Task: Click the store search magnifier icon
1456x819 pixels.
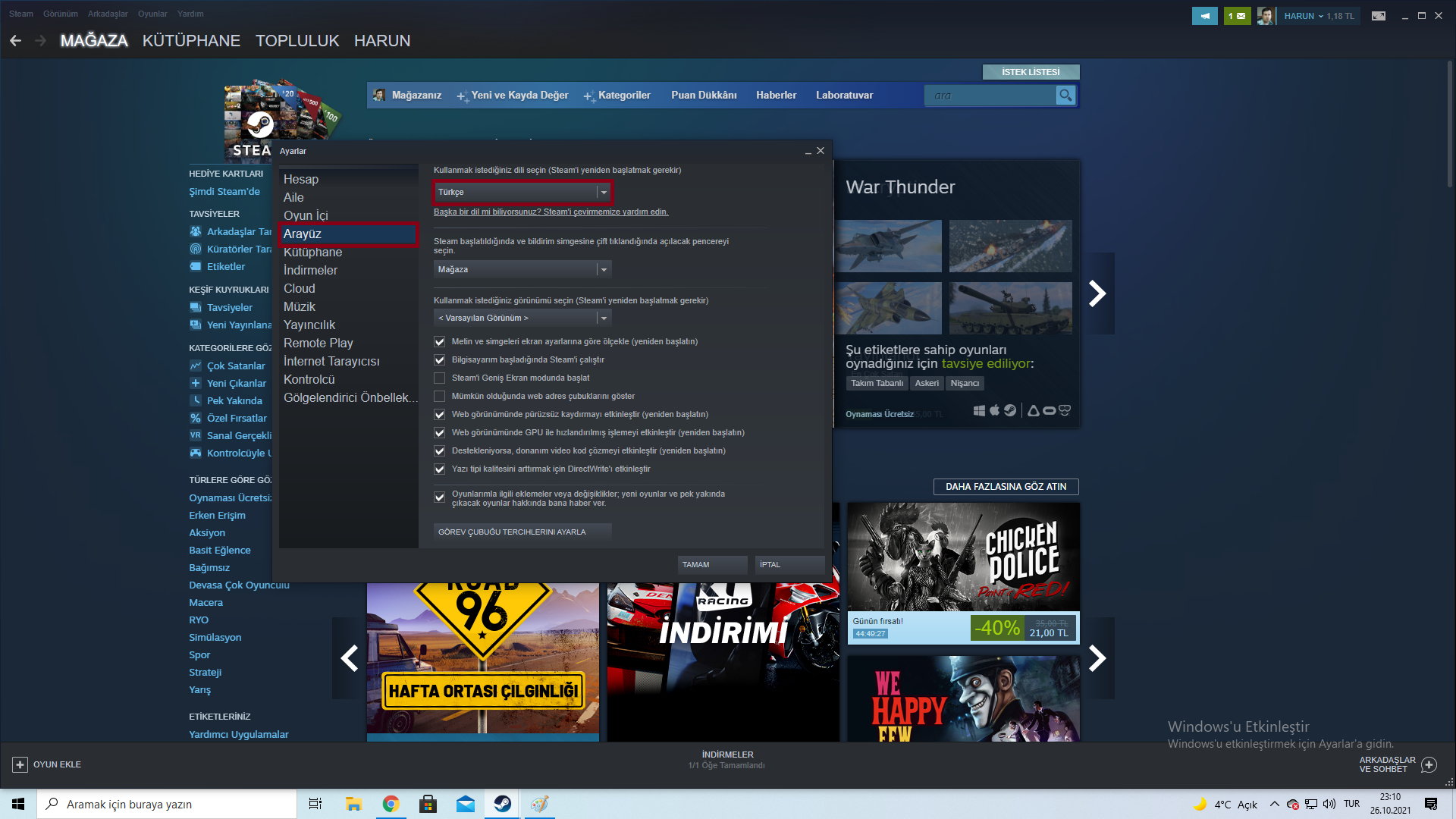Action: pos(1065,96)
